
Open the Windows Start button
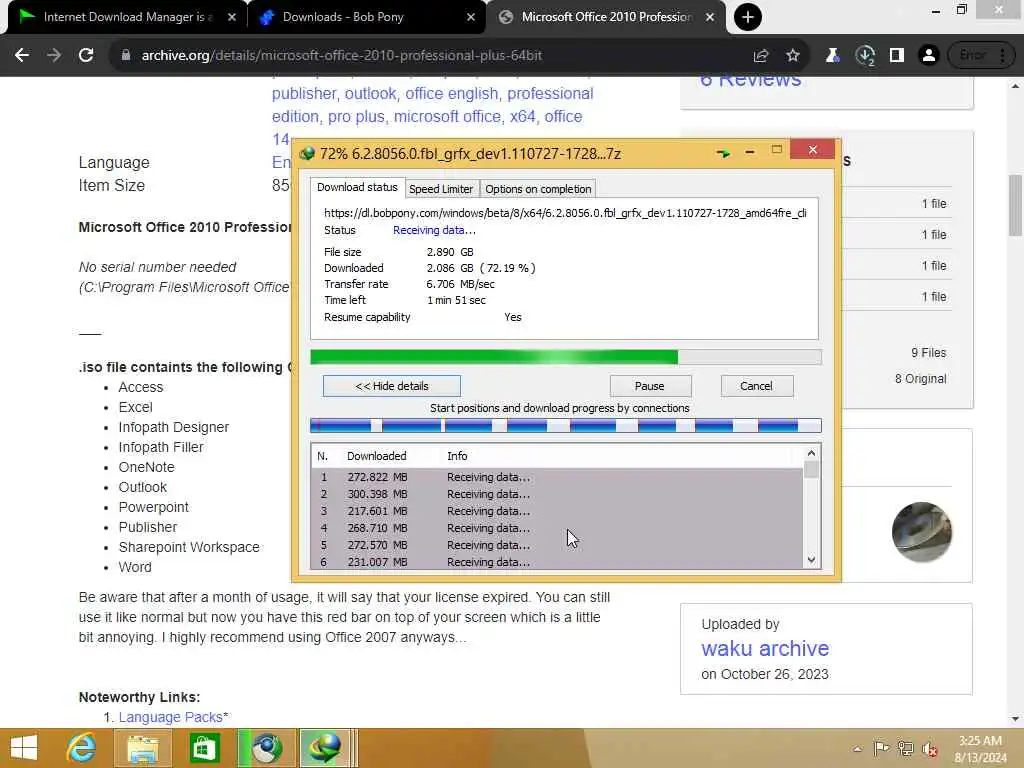tap(24, 748)
